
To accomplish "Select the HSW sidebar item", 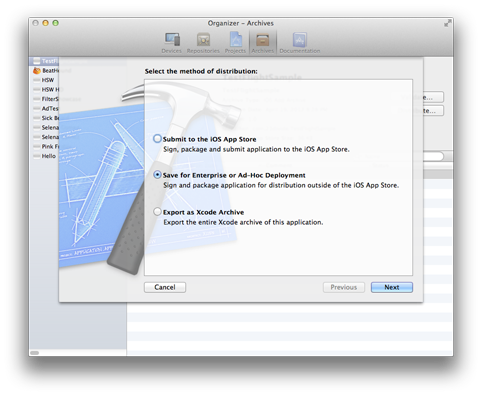I will [78, 80].
